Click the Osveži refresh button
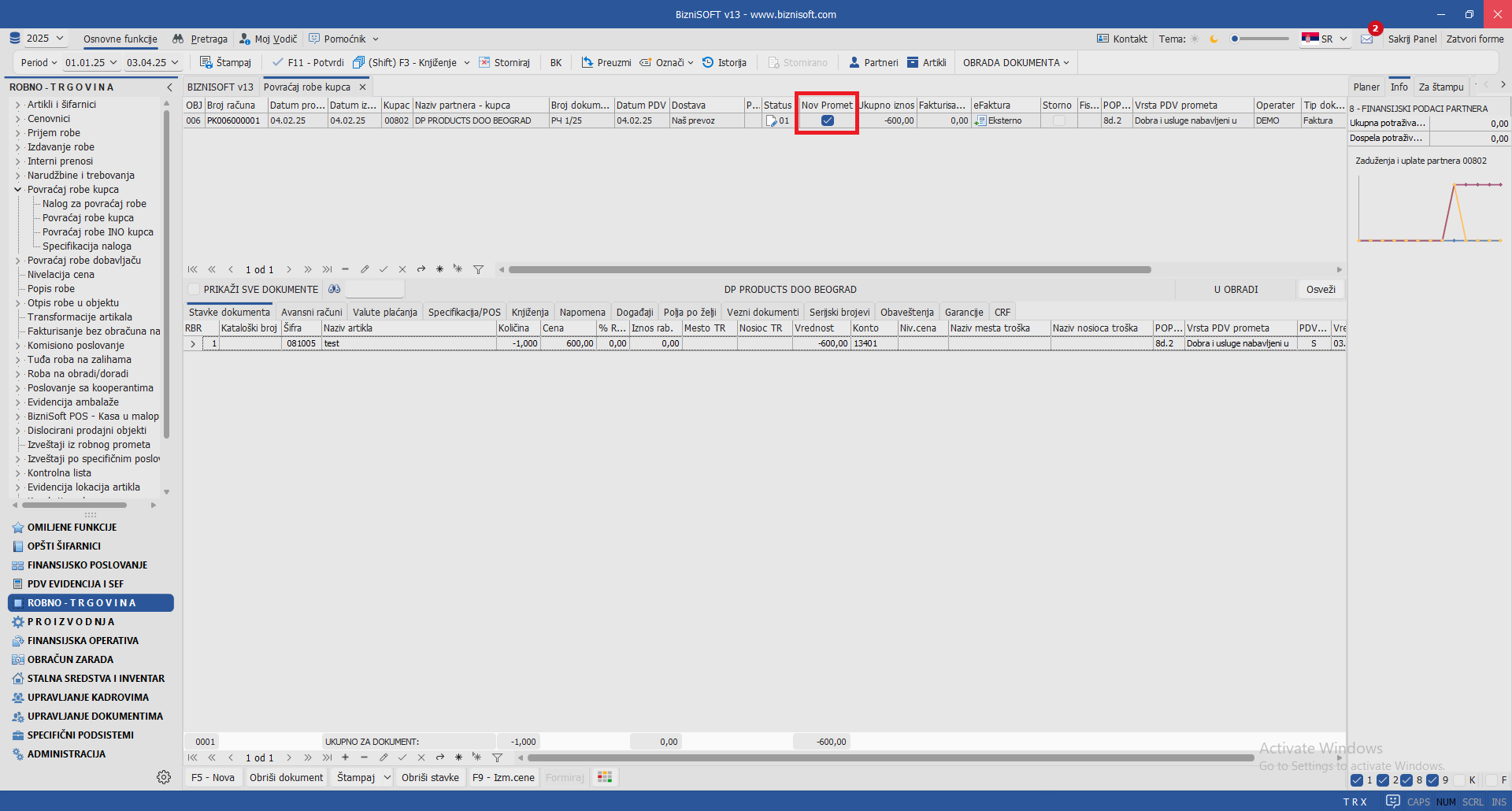This screenshot has height=811, width=1512. [x=1320, y=289]
